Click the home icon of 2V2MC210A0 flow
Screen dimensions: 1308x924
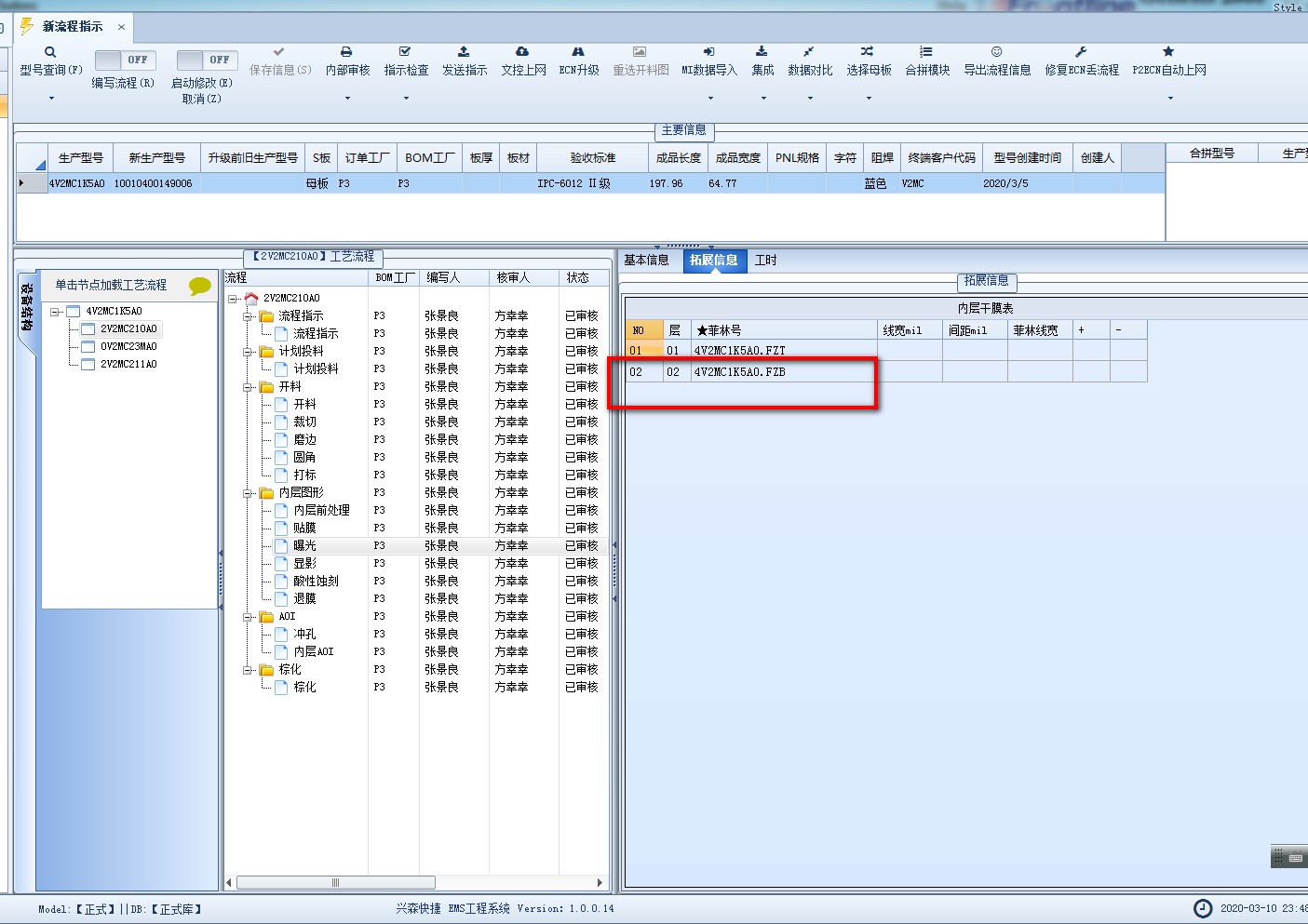250,299
